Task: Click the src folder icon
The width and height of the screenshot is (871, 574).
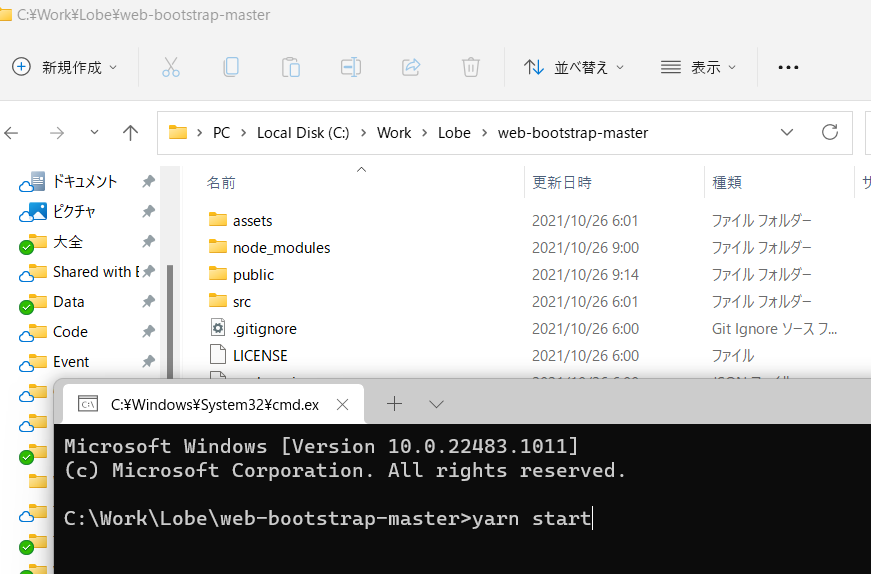Action: tap(218, 301)
